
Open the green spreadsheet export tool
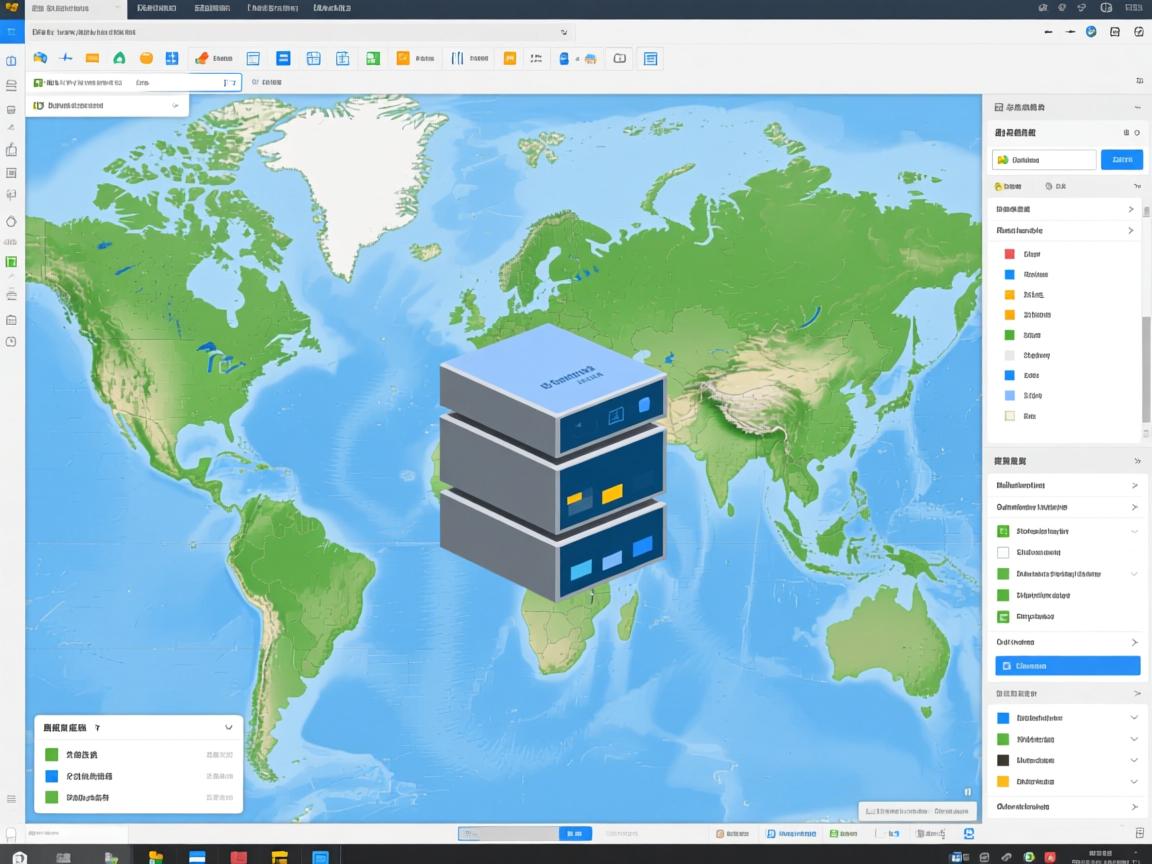(372, 58)
